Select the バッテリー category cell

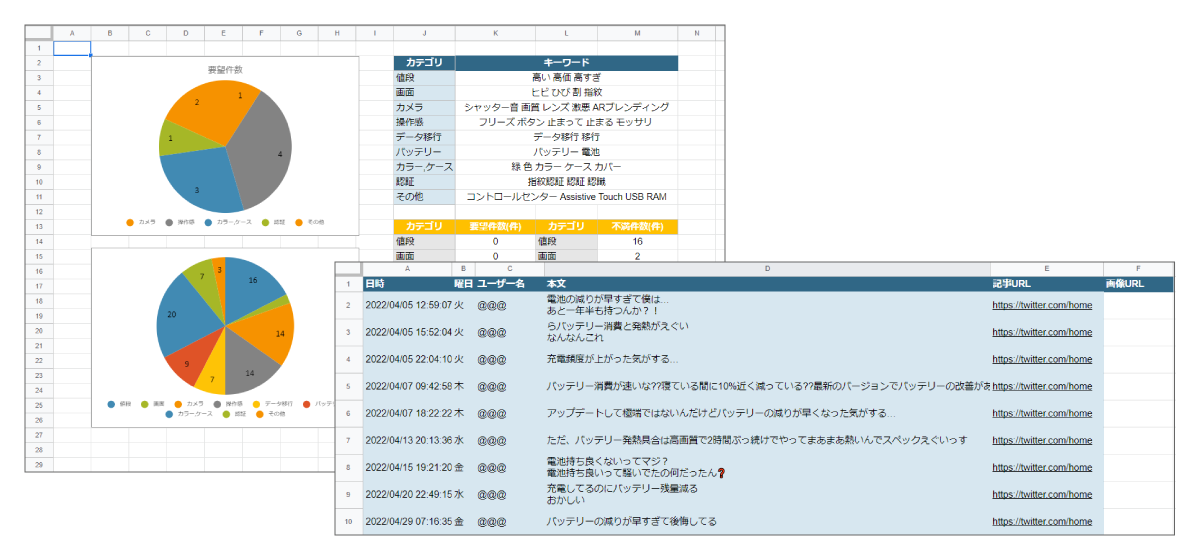[424, 152]
